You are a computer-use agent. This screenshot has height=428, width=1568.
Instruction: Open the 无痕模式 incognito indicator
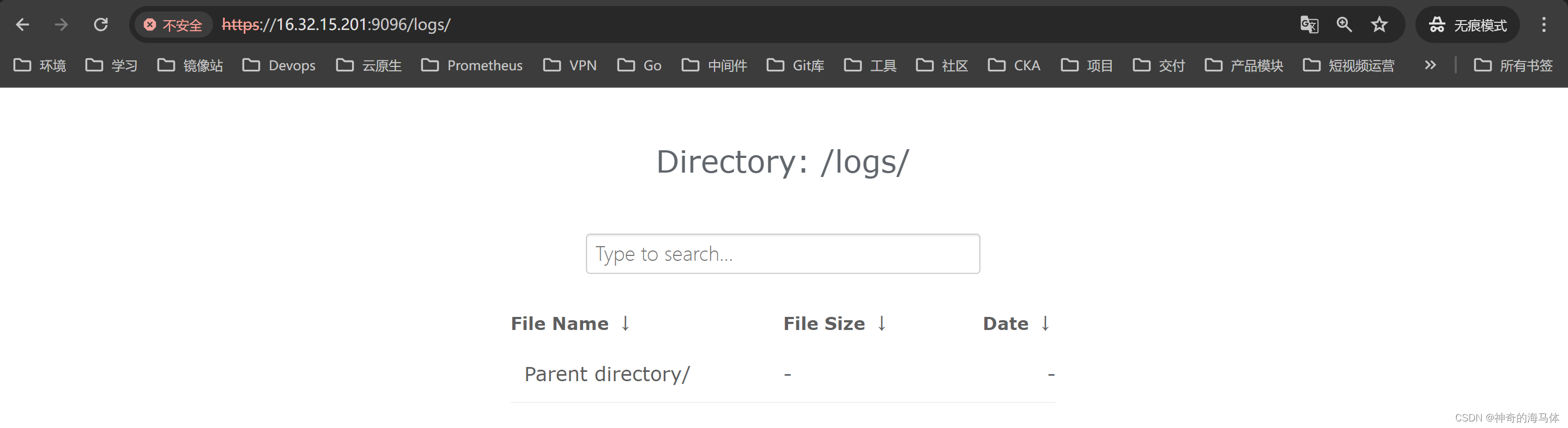click(x=1468, y=25)
